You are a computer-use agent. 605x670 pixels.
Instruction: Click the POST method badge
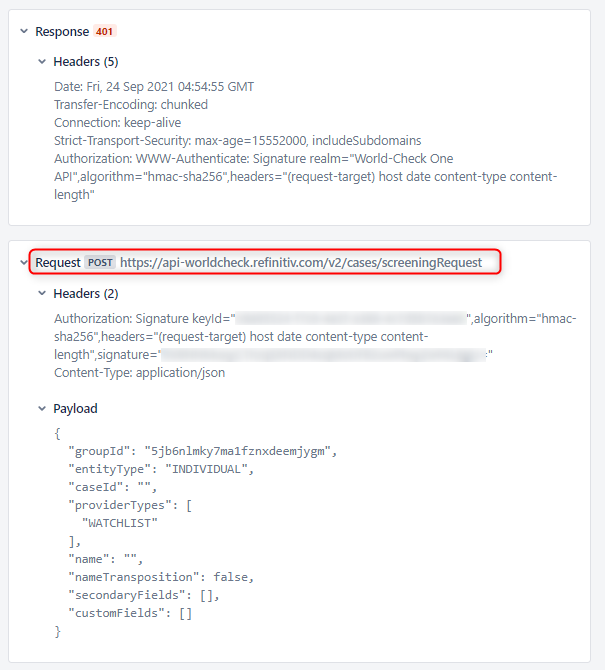tap(100, 262)
